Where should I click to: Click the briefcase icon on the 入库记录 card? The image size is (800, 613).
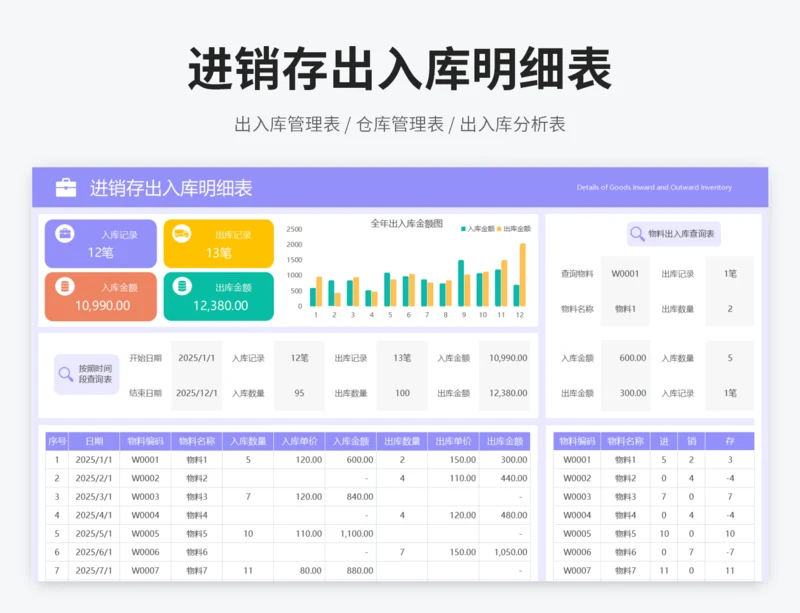(65, 234)
